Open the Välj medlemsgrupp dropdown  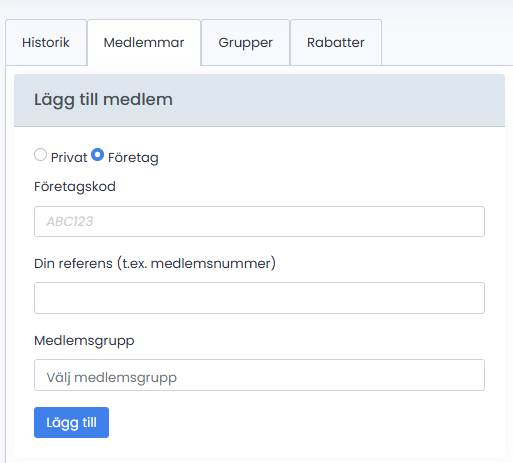pos(259,375)
